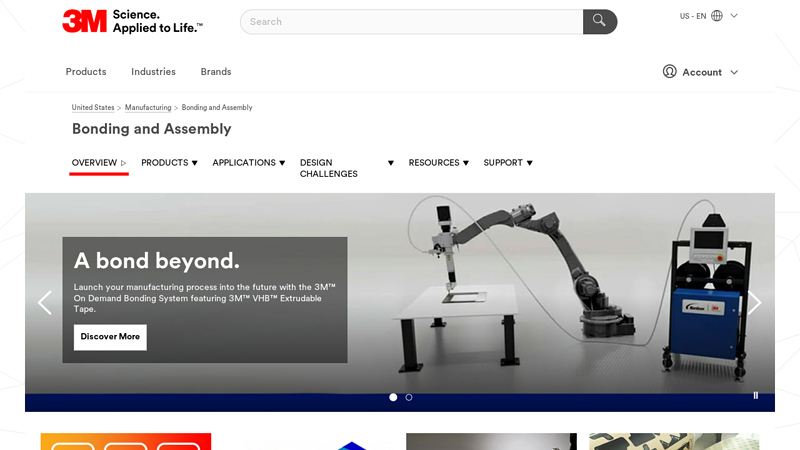Expand US - EN language dropdown chevron
The height and width of the screenshot is (450, 800).
coord(734,16)
